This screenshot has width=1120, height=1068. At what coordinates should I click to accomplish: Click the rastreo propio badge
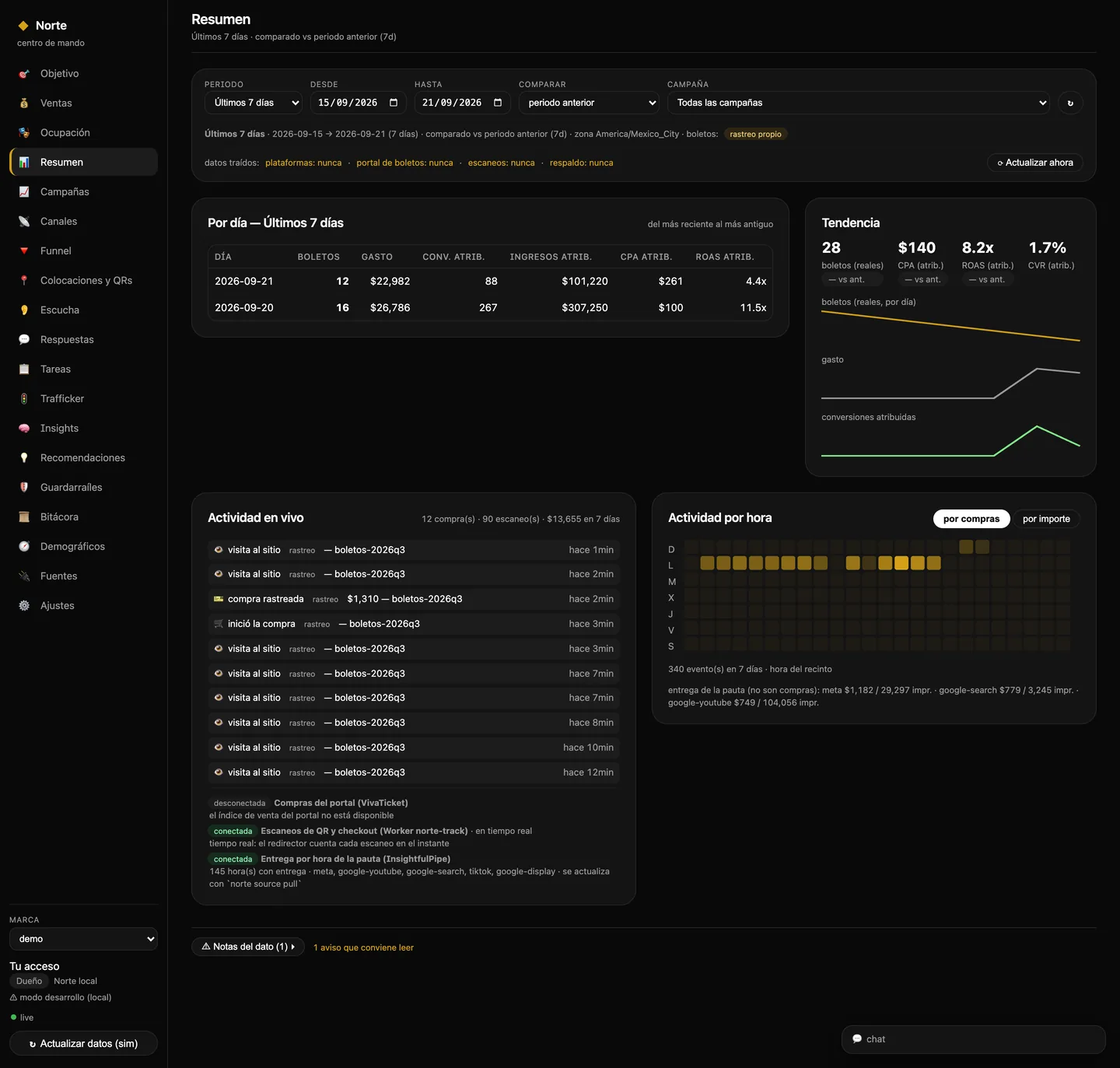point(755,135)
